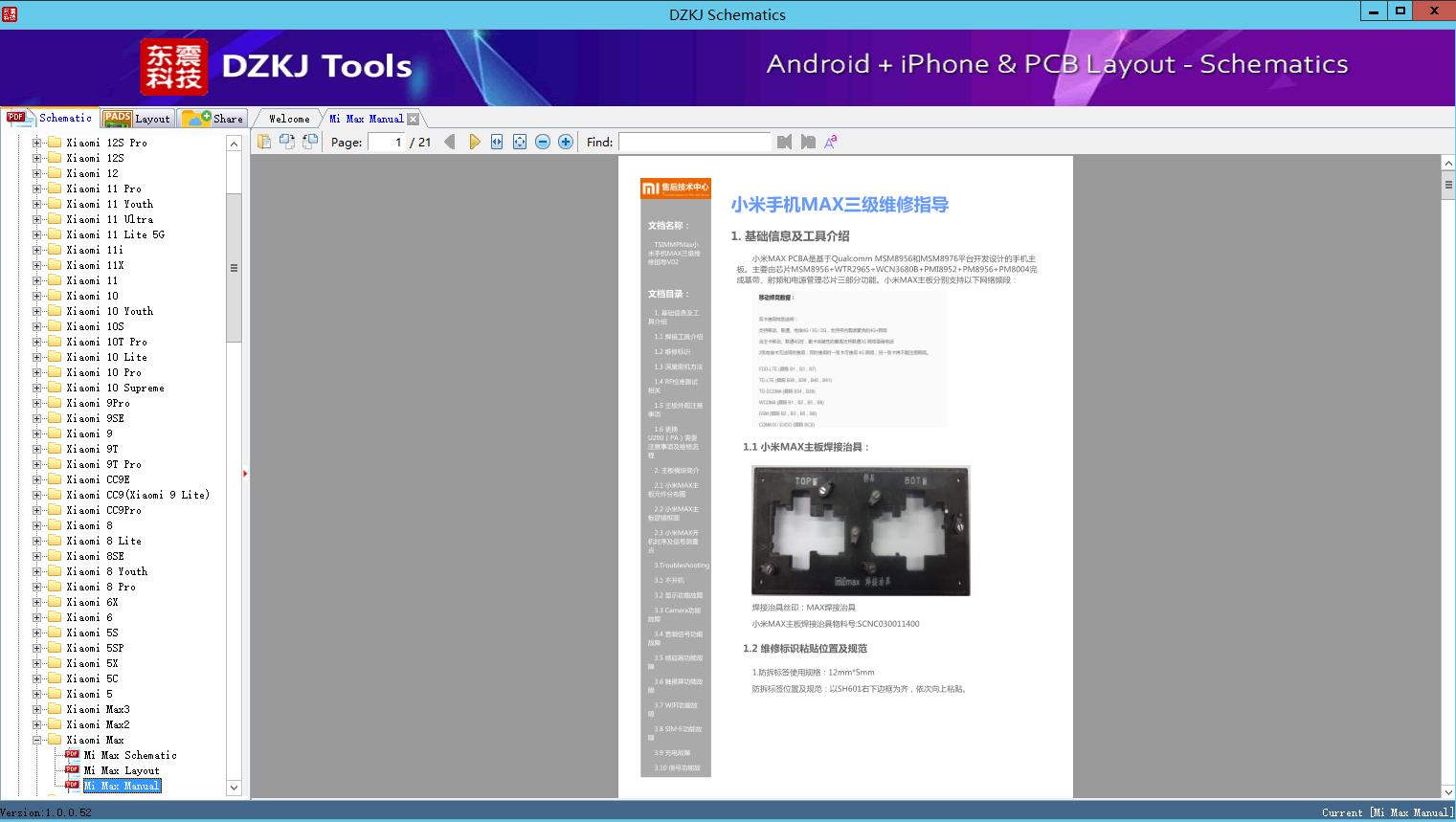Go to the previous page
Screen dimensions: 1456x822
(450, 142)
